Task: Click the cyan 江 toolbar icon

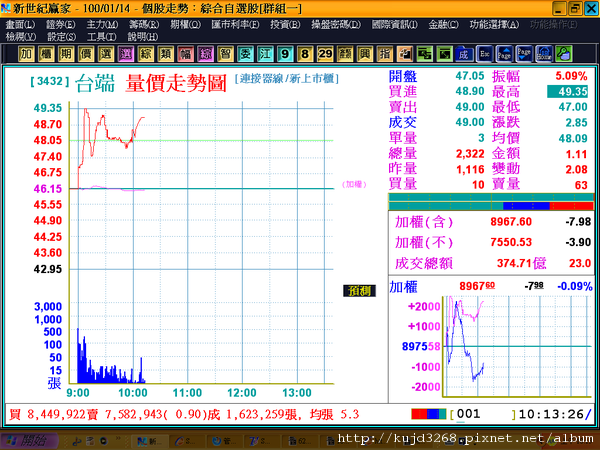Action: coord(265,54)
